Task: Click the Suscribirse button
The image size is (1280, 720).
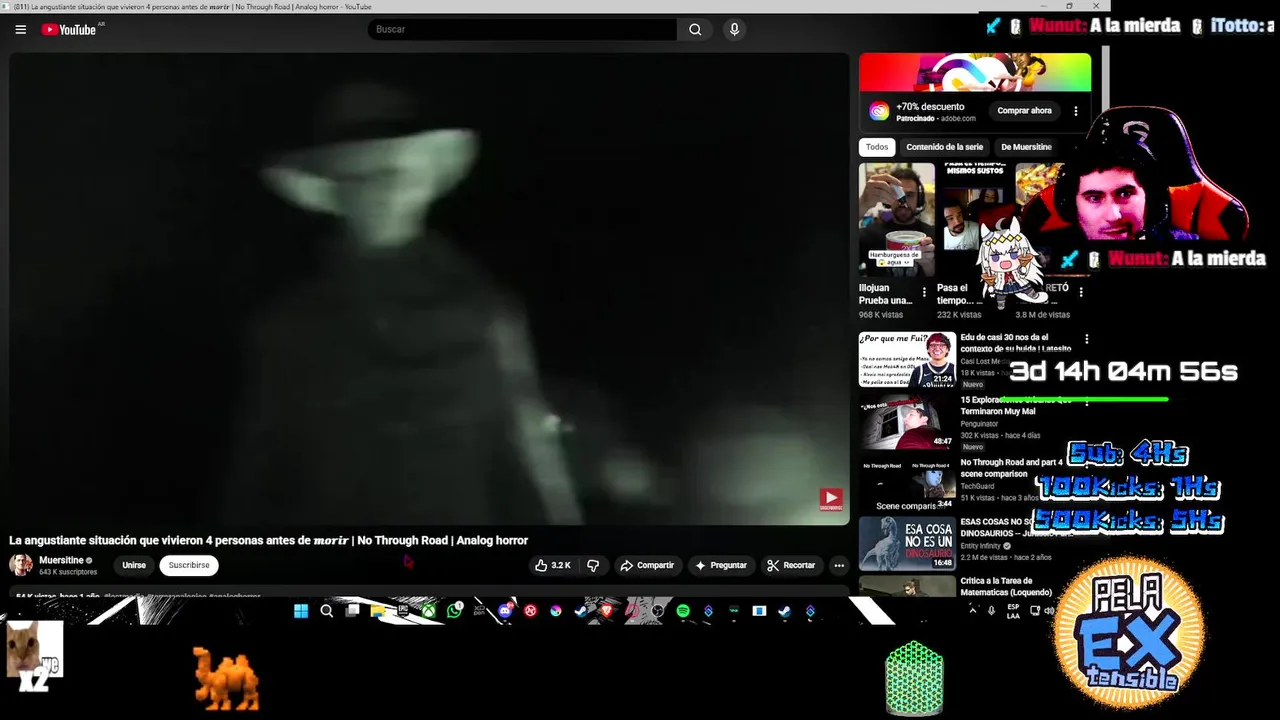Action: coord(189,565)
